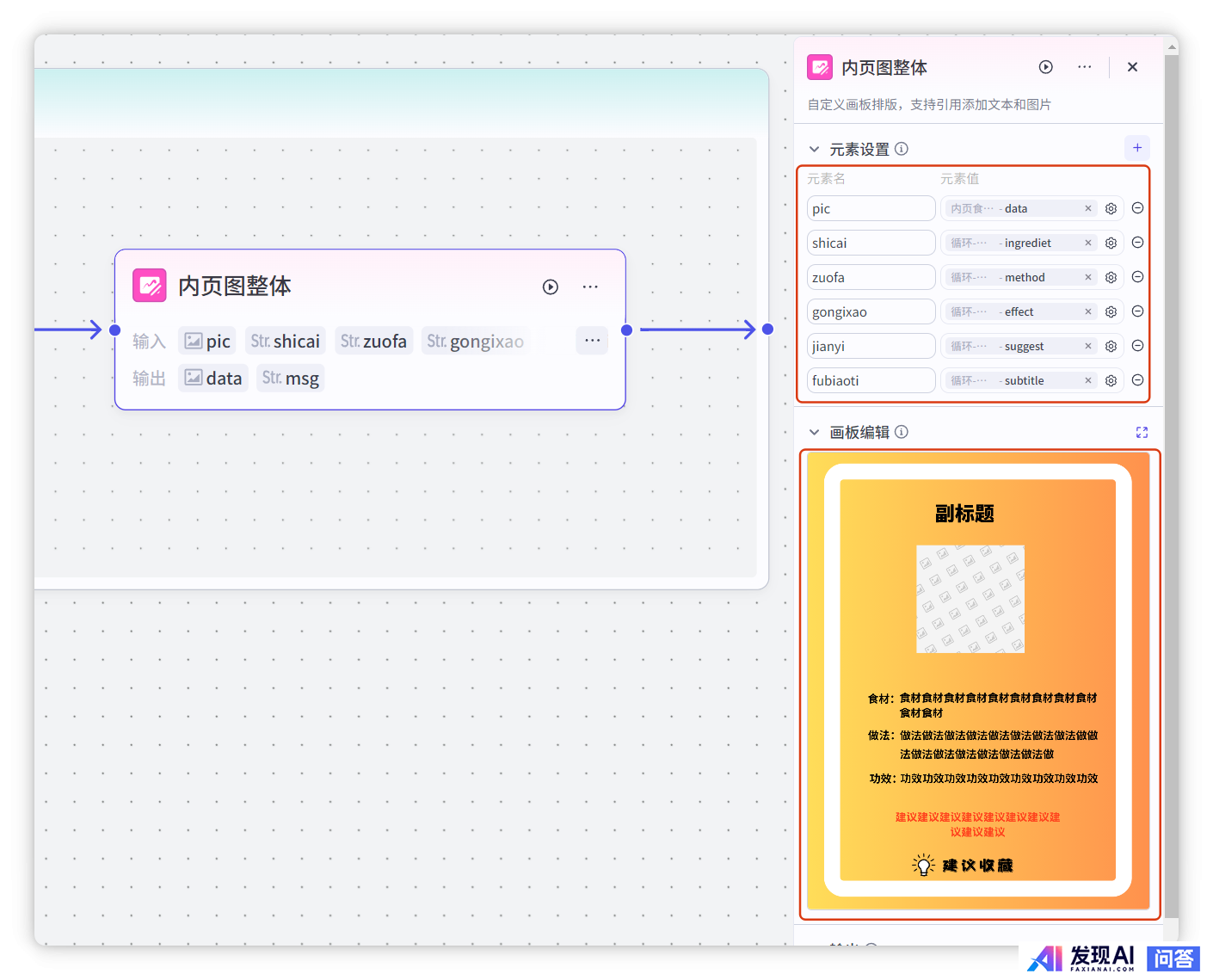1213x980 pixels.
Task: Open the side panel's more options menu
Action: 1084,67
